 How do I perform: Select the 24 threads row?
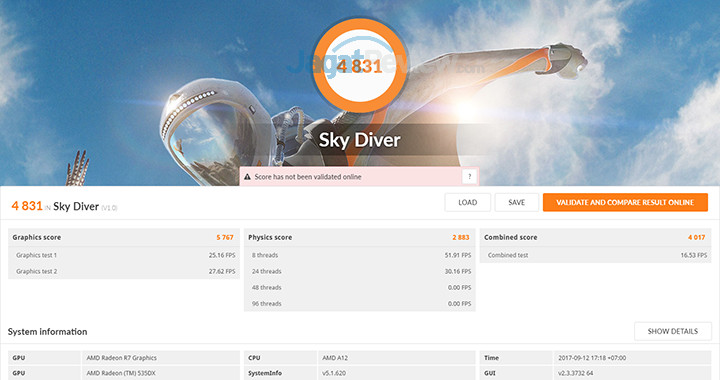click(x=360, y=271)
